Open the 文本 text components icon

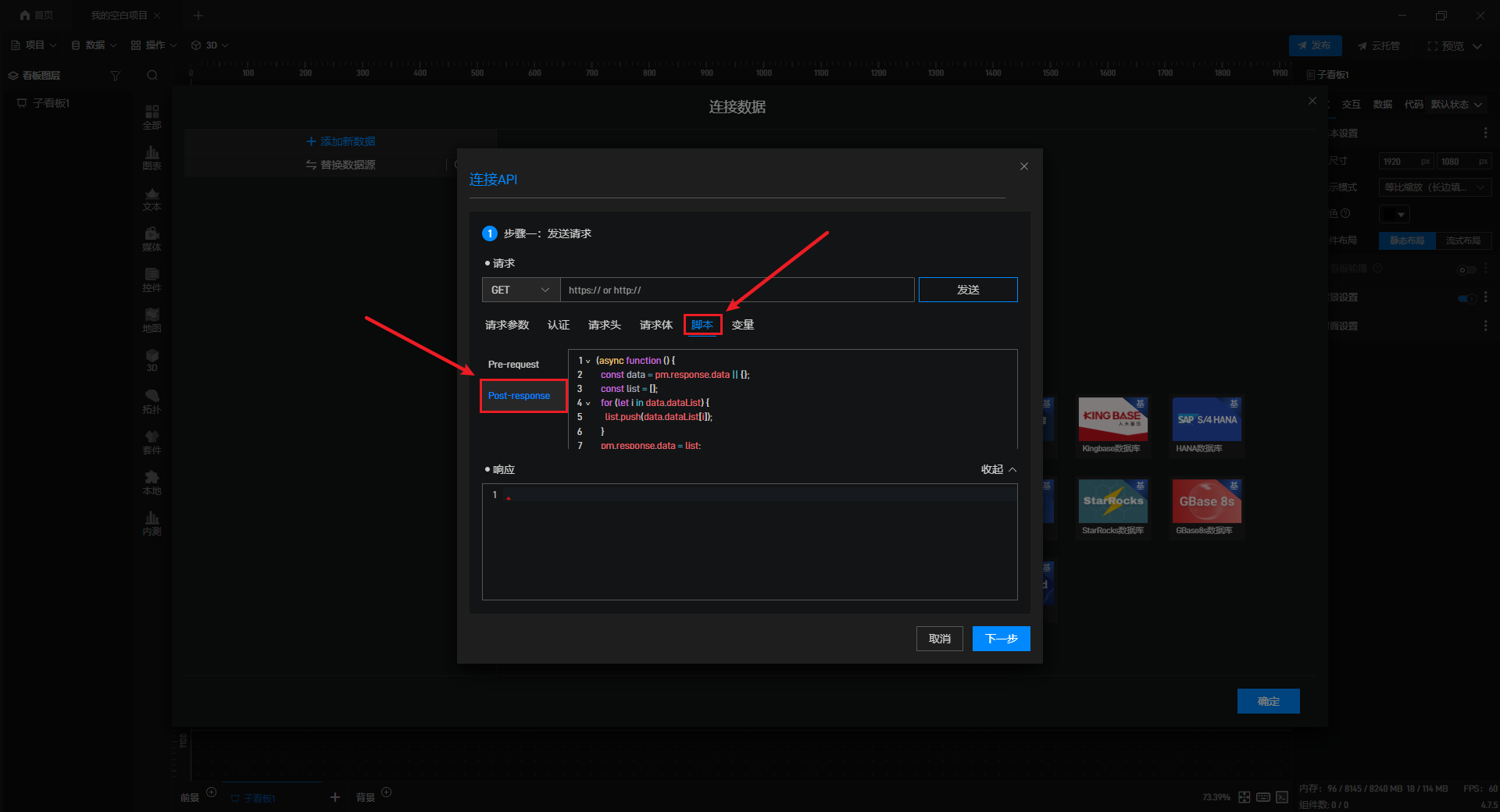coord(152,198)
